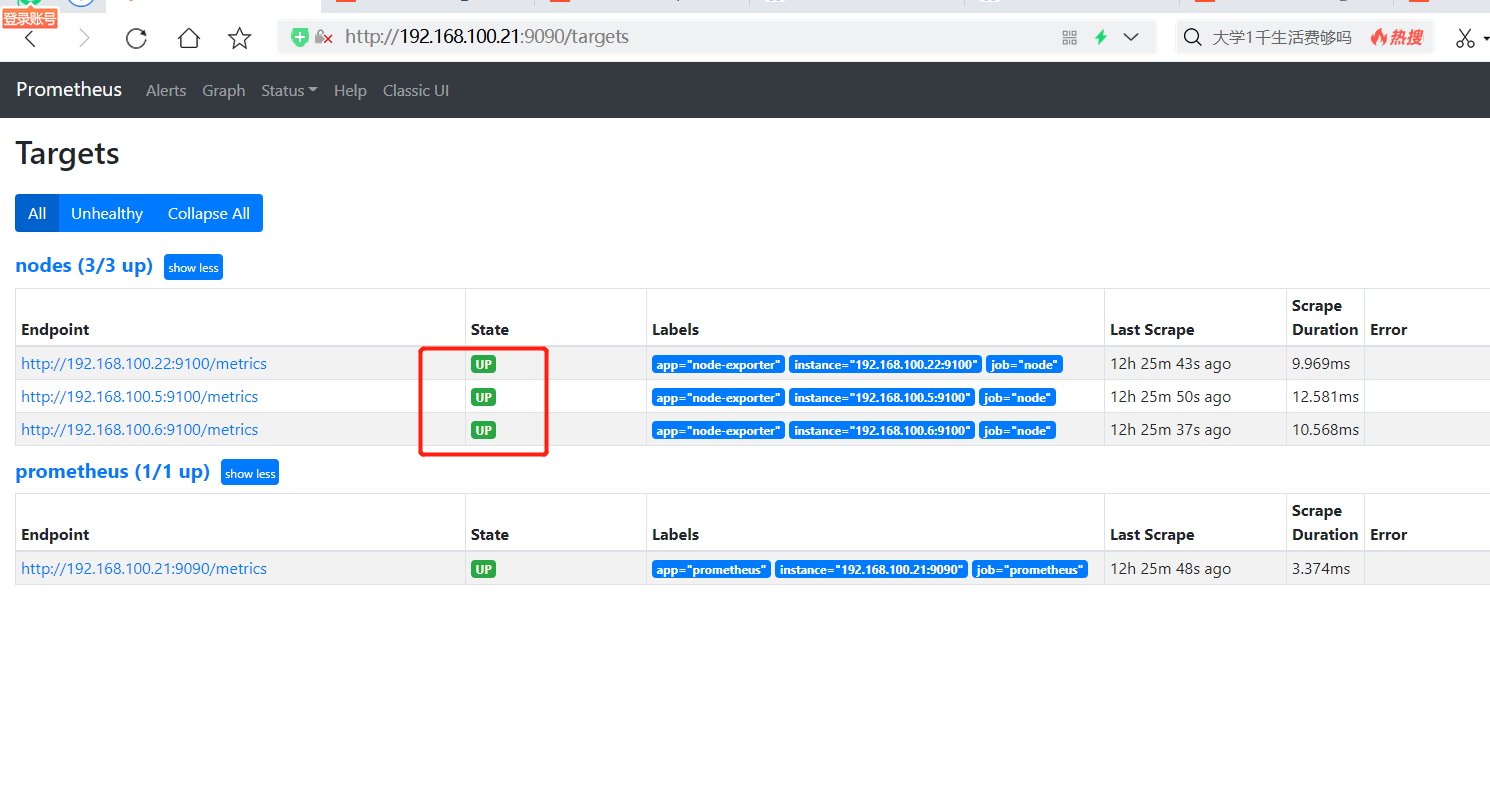Click job="prometheus" label badge

click(1030, 569)
